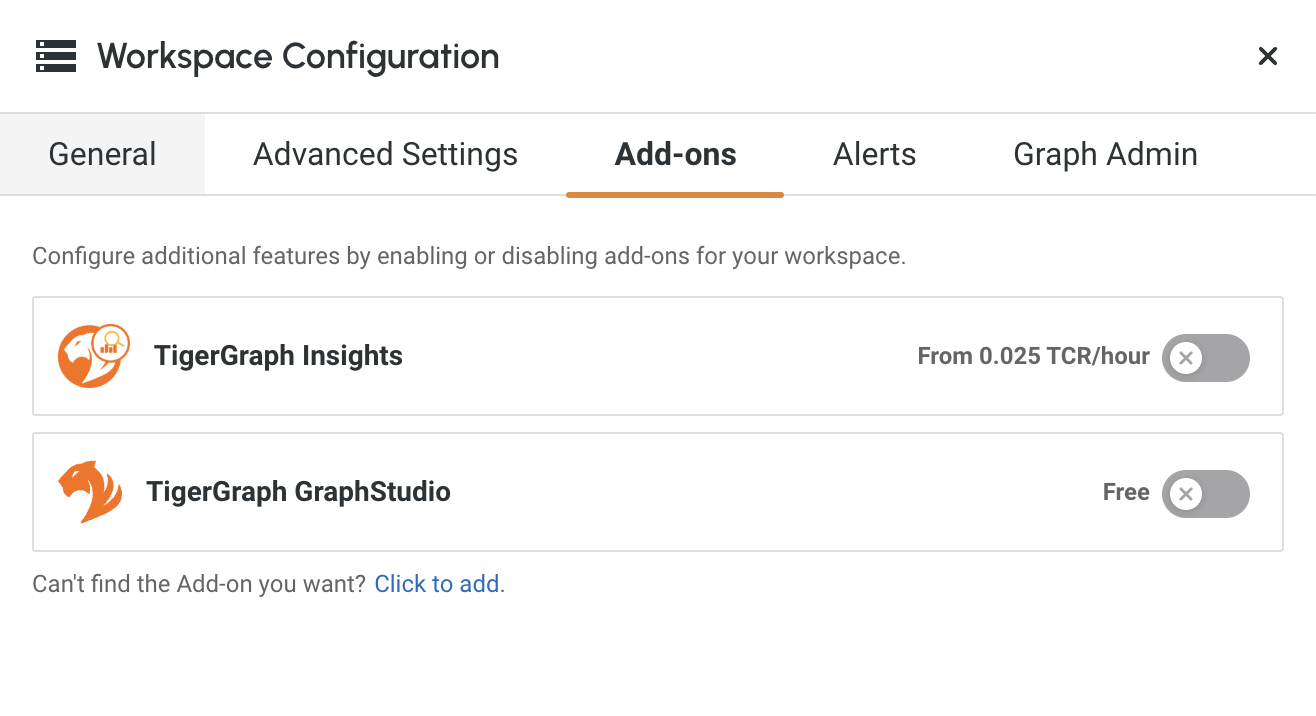Click the TigerGraph GraphStudio tiger icon
The width and height of the screenshot is (1316, 716).
tap(90, 492)
